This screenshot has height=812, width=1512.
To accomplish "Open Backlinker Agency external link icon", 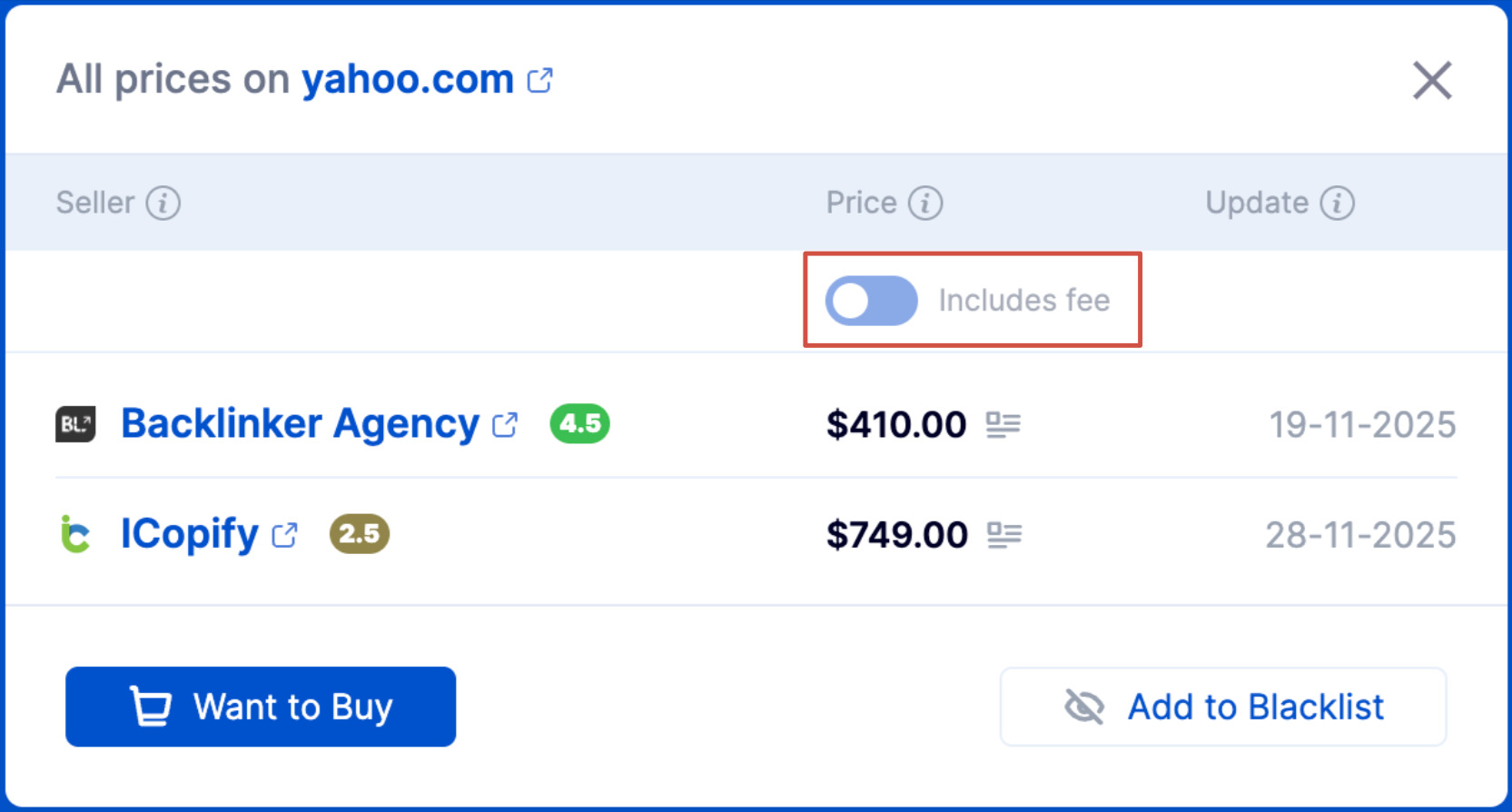I will click(504, 424).
